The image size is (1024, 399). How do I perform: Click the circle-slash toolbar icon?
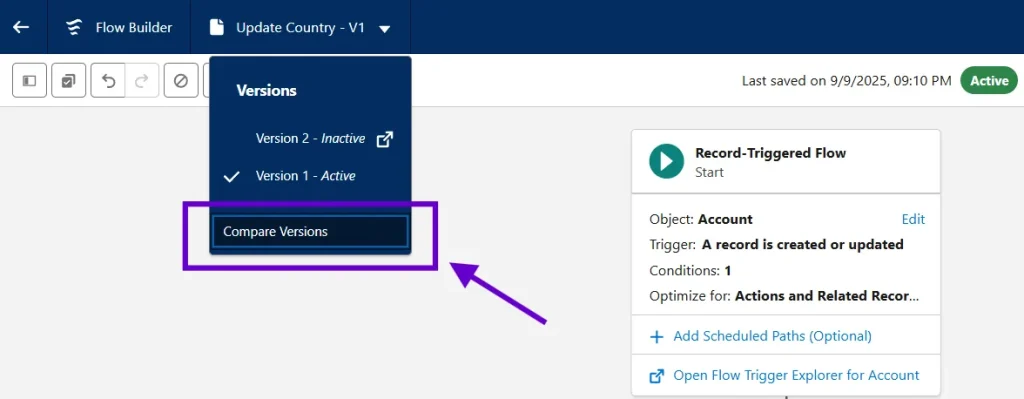181,81
